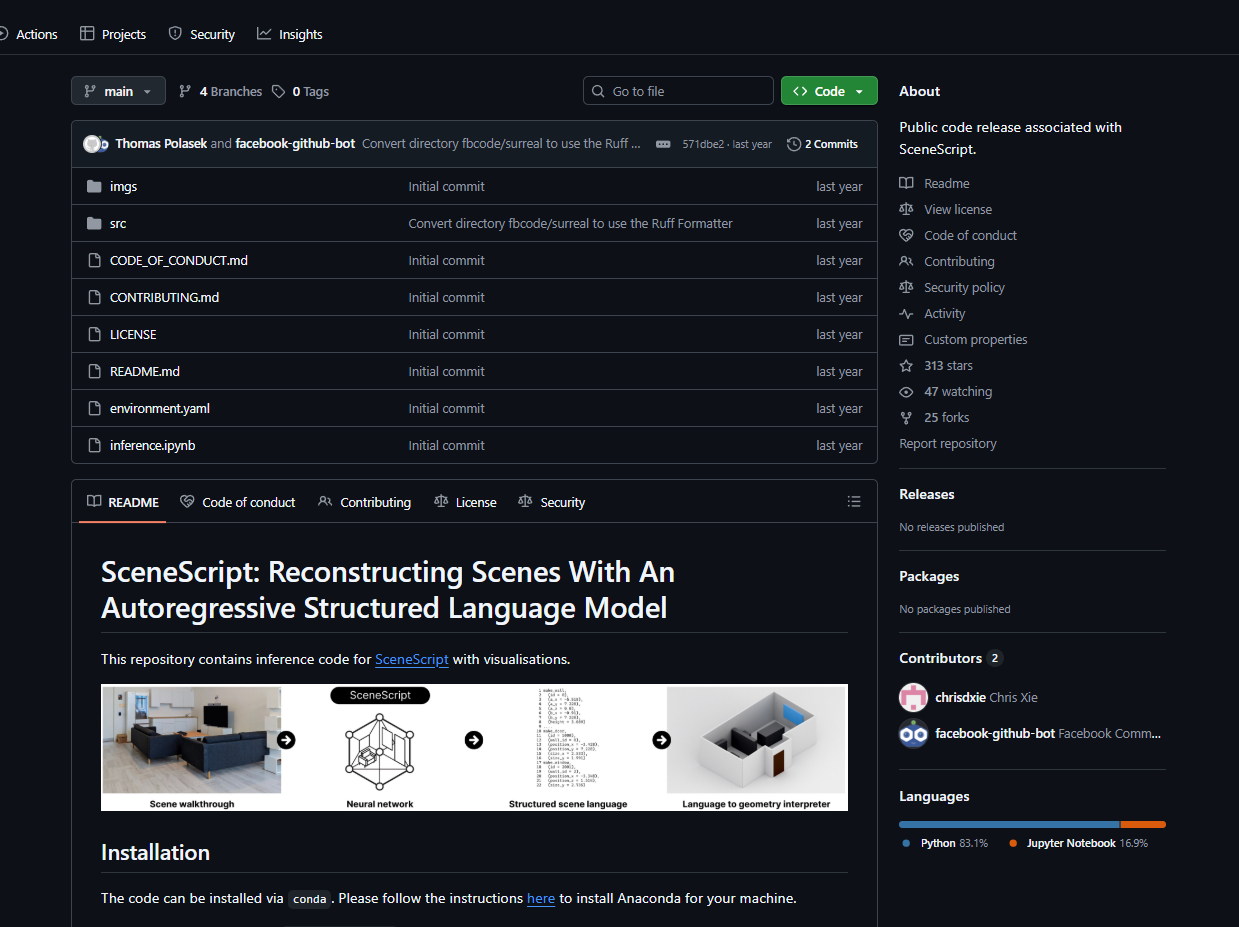Open the Contributors heading link
1239x927 pixels.
tap(950, 658)
